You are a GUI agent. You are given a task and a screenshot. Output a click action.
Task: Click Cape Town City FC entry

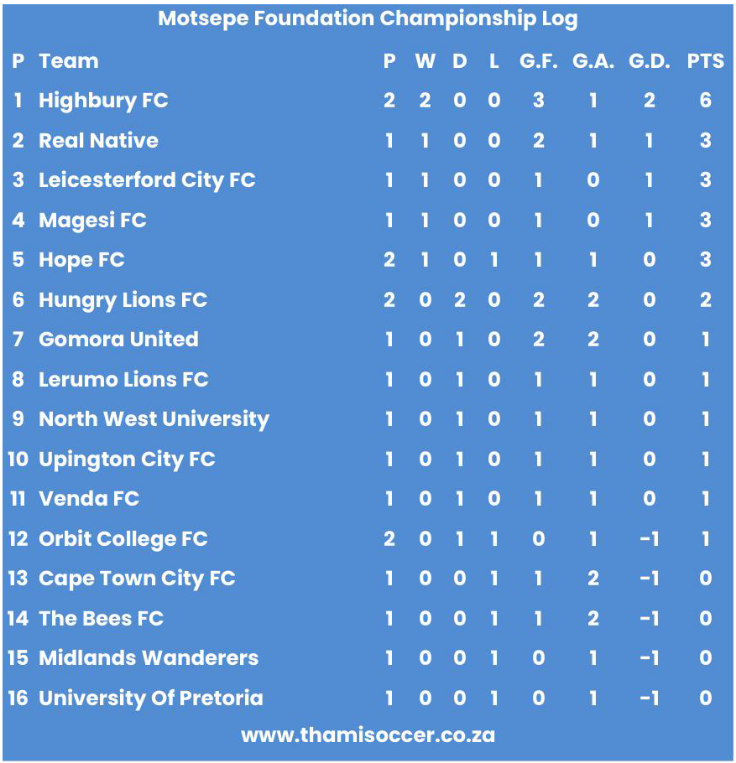coord(137,579)
